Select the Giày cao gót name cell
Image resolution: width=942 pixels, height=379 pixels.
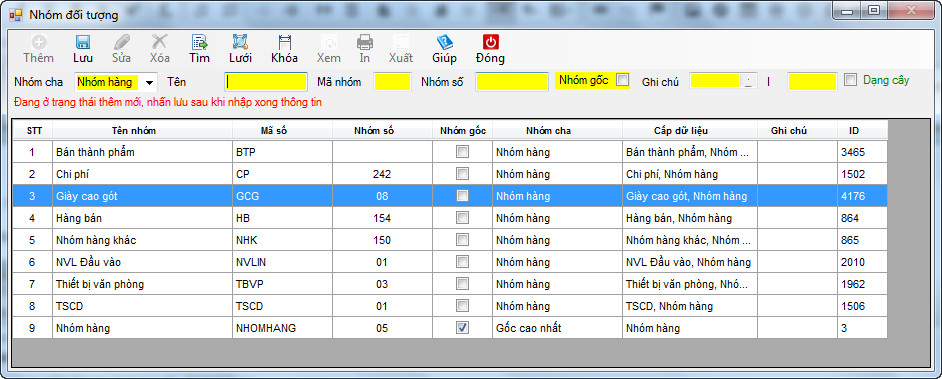[x=142, y=196]
